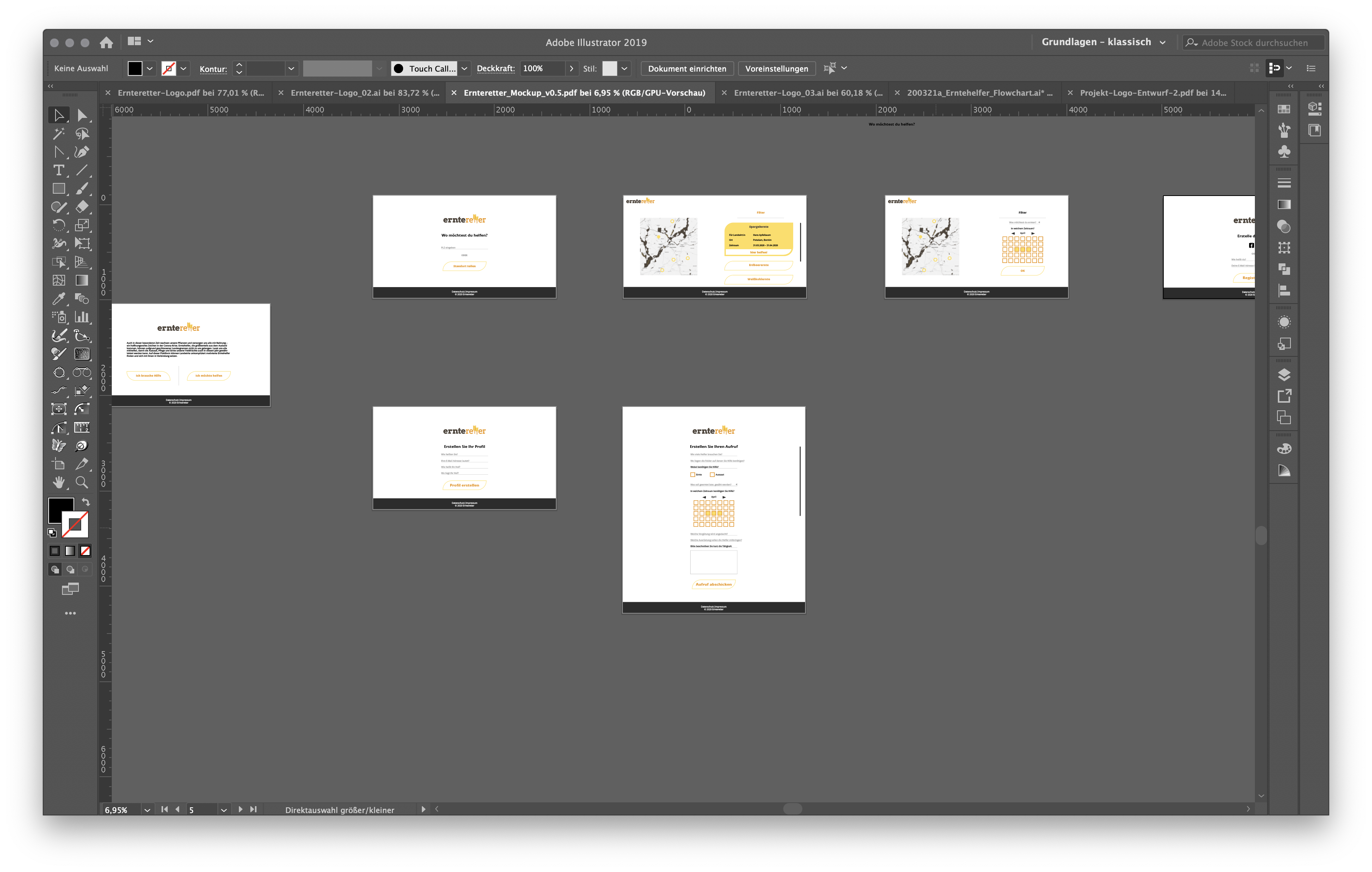Enable Draw Behind mode
This screenshot has height=872, width=1372.
click(x=70, y=570)
